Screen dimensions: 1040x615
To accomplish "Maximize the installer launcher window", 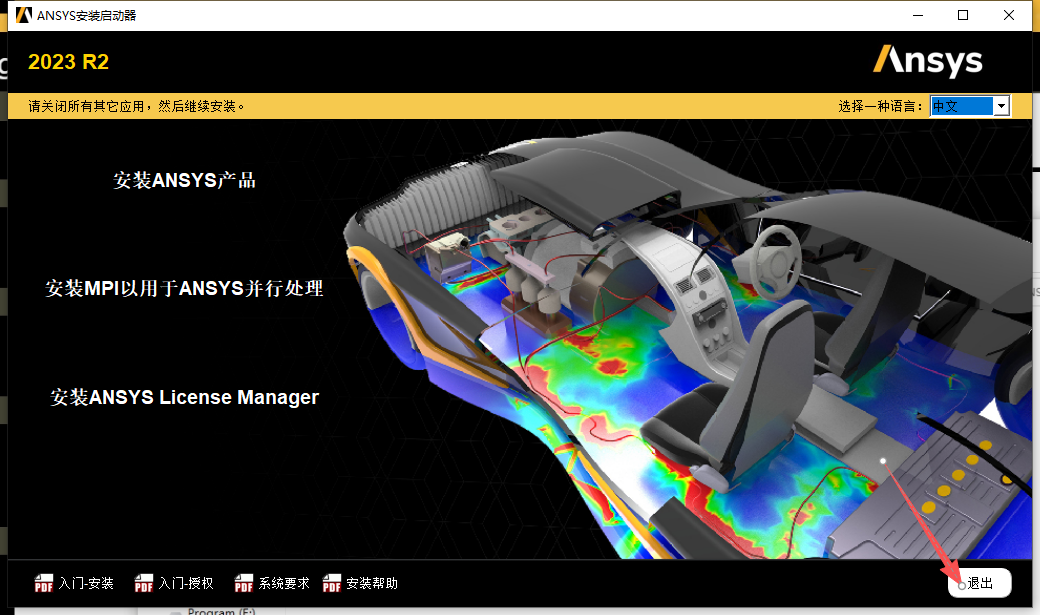I will point(962,15).
